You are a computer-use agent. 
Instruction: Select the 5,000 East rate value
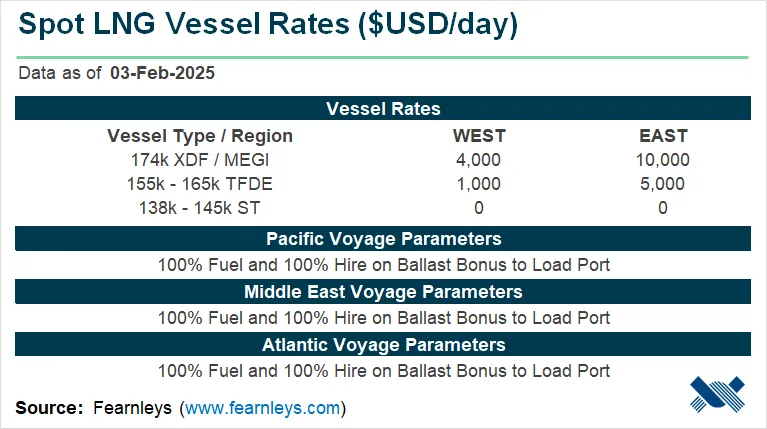(664, 184)
